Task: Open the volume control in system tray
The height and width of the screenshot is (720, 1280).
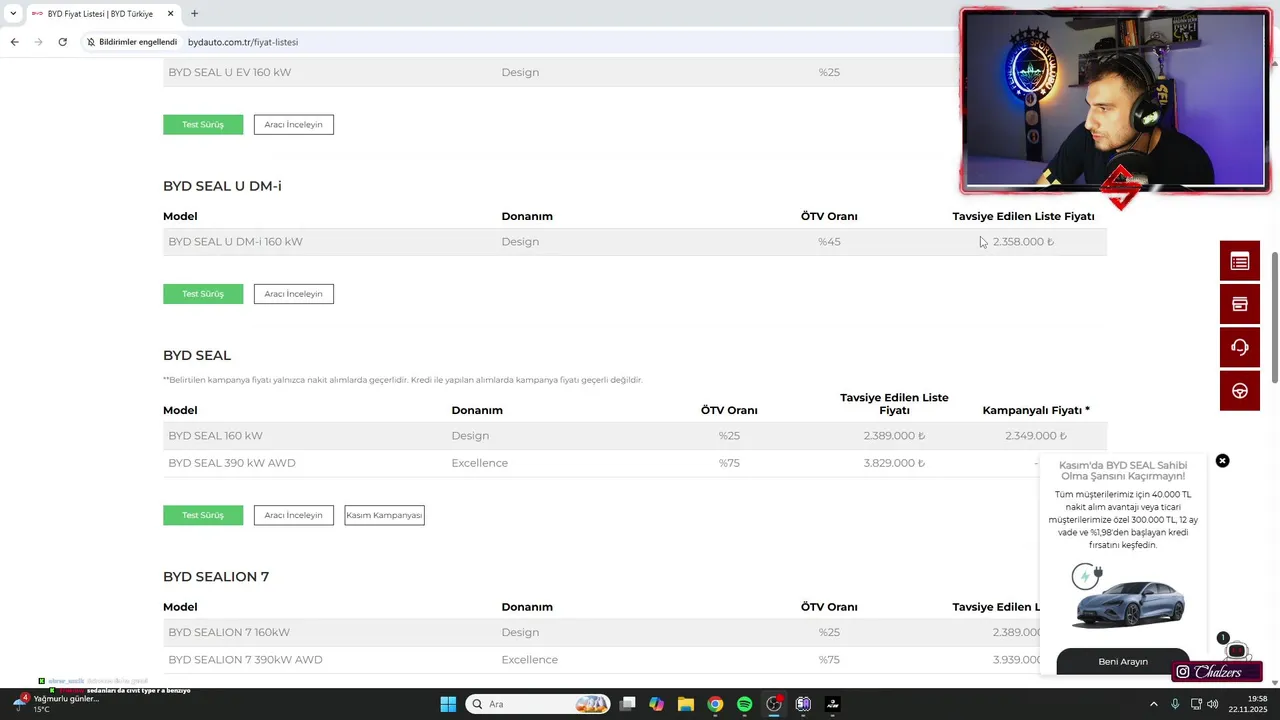Action: click(1212, 704)
